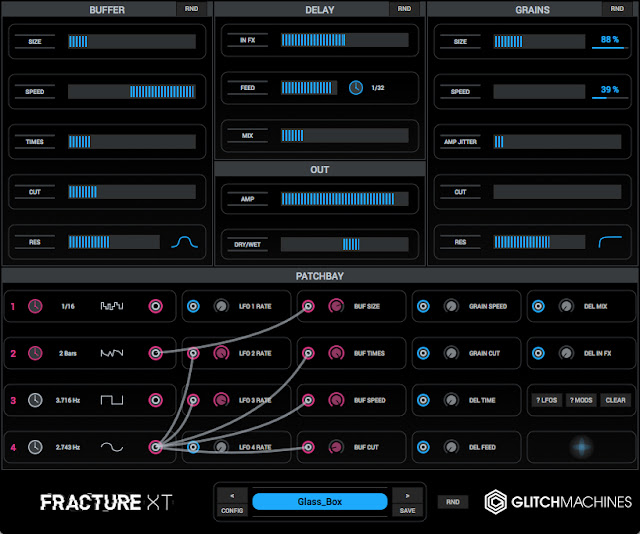Toggle LFO 4 sync clock icon
640x534 pixels.
(35, 447)
